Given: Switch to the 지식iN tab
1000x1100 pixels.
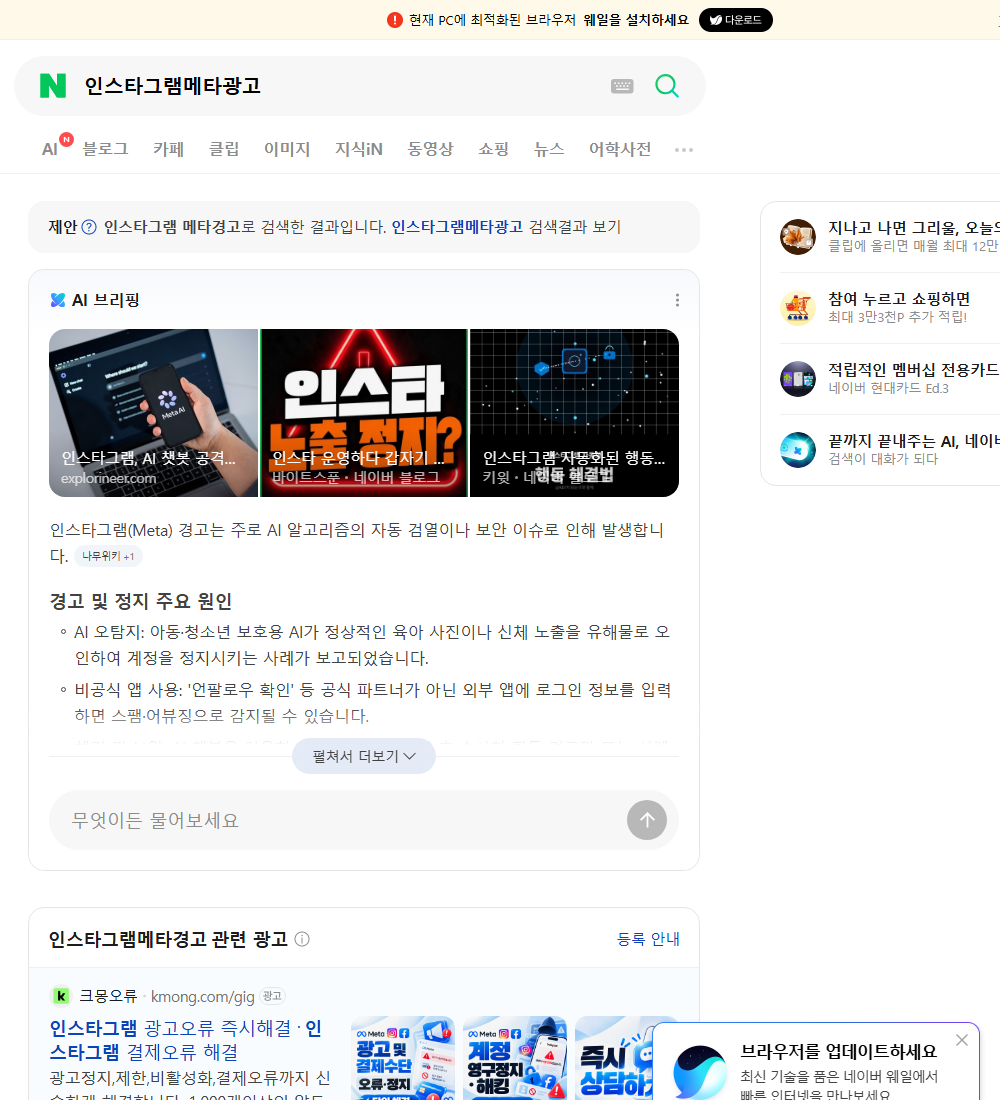Looking at the screenshot, I should 359,149.
